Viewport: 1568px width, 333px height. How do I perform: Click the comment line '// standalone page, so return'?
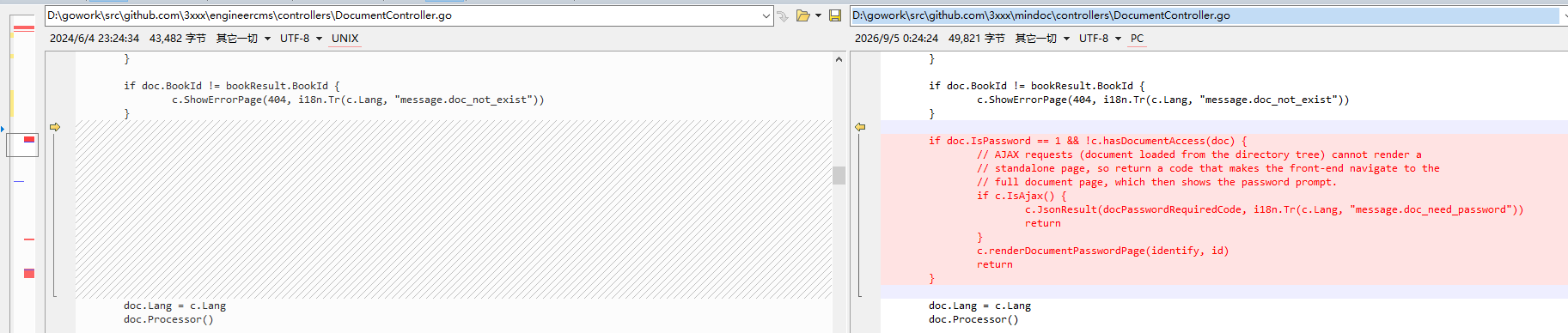click(x=1208, y=168)
